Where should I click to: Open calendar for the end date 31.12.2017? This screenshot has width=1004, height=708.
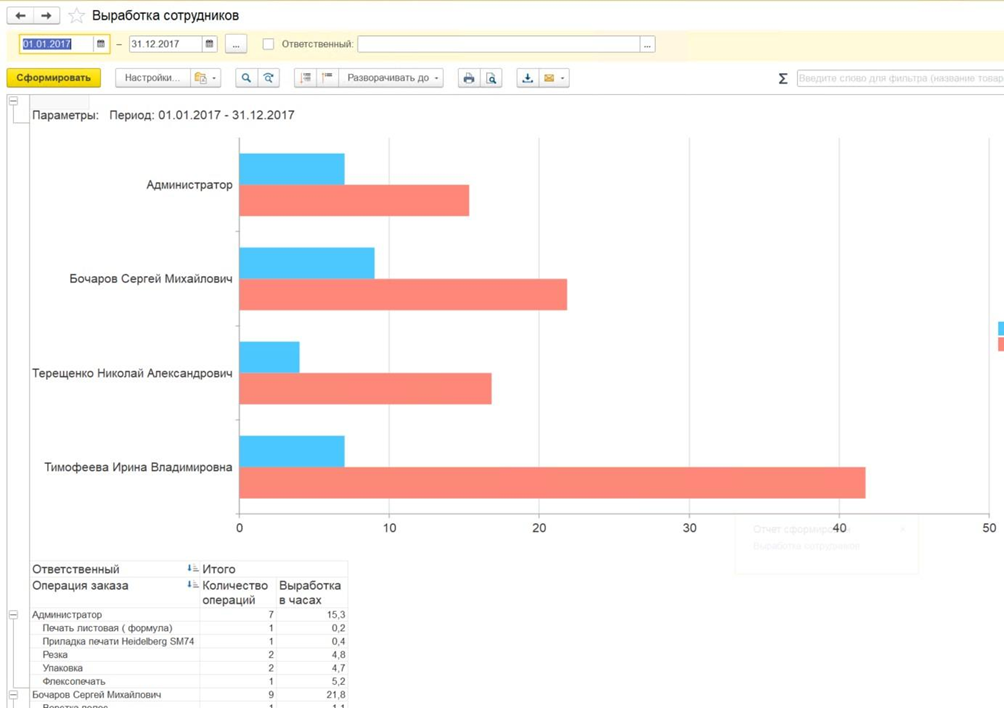(209, 44)
